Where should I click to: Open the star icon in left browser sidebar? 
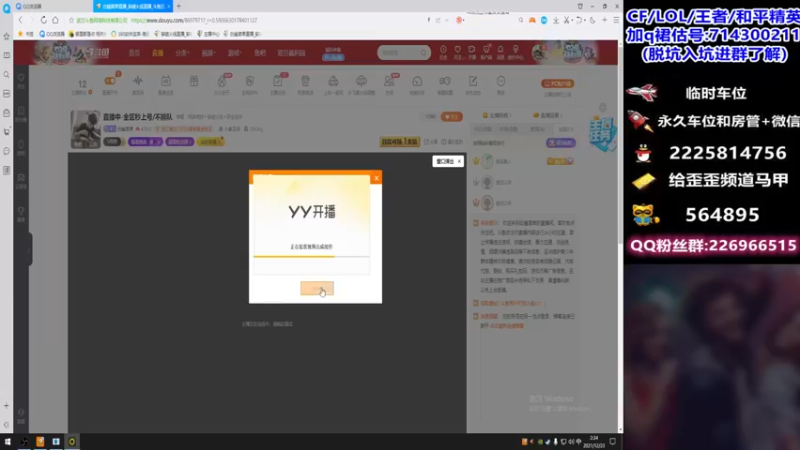coord(6,36)
